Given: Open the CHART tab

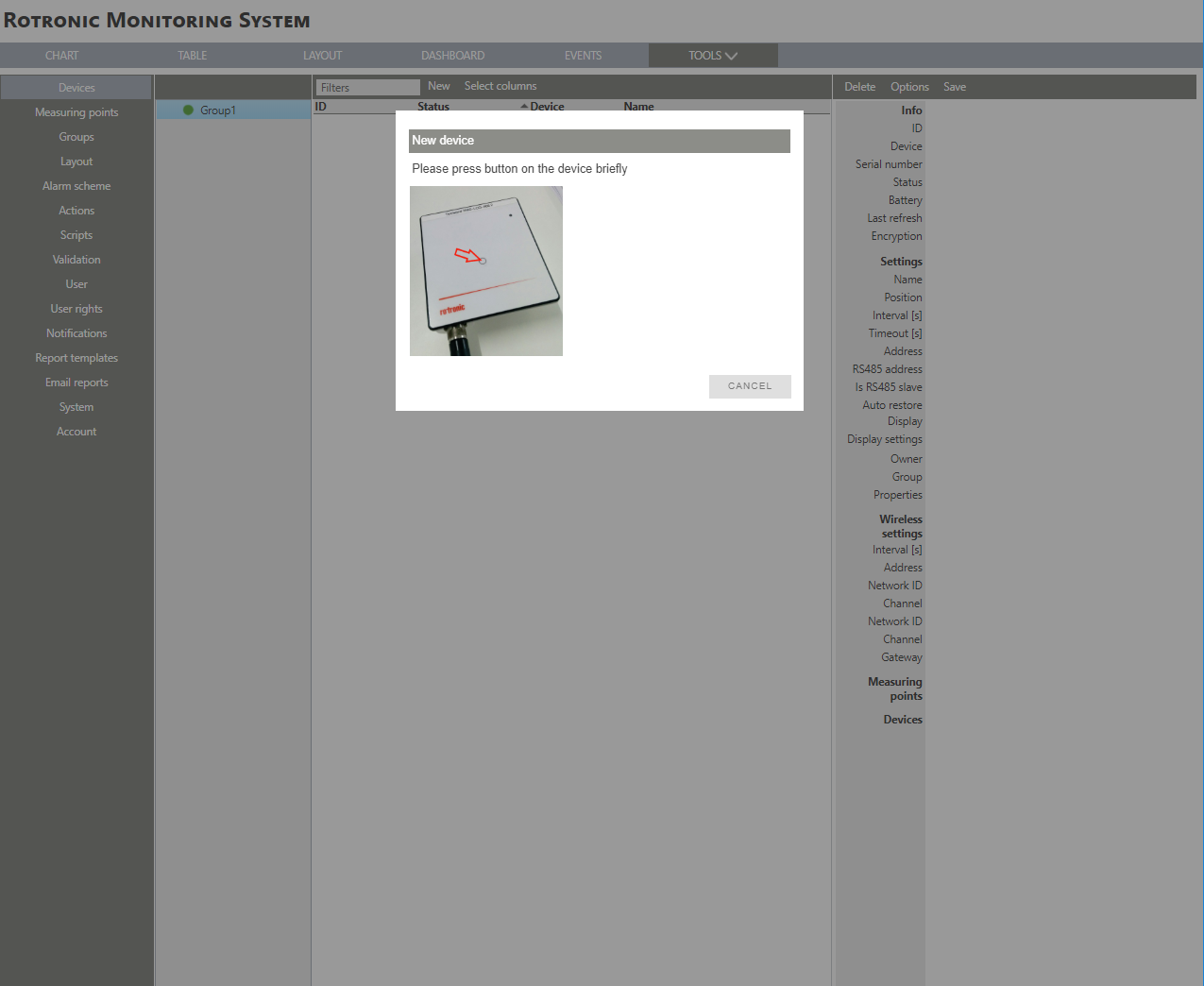Looking at the screenshot, I should 61,56.
